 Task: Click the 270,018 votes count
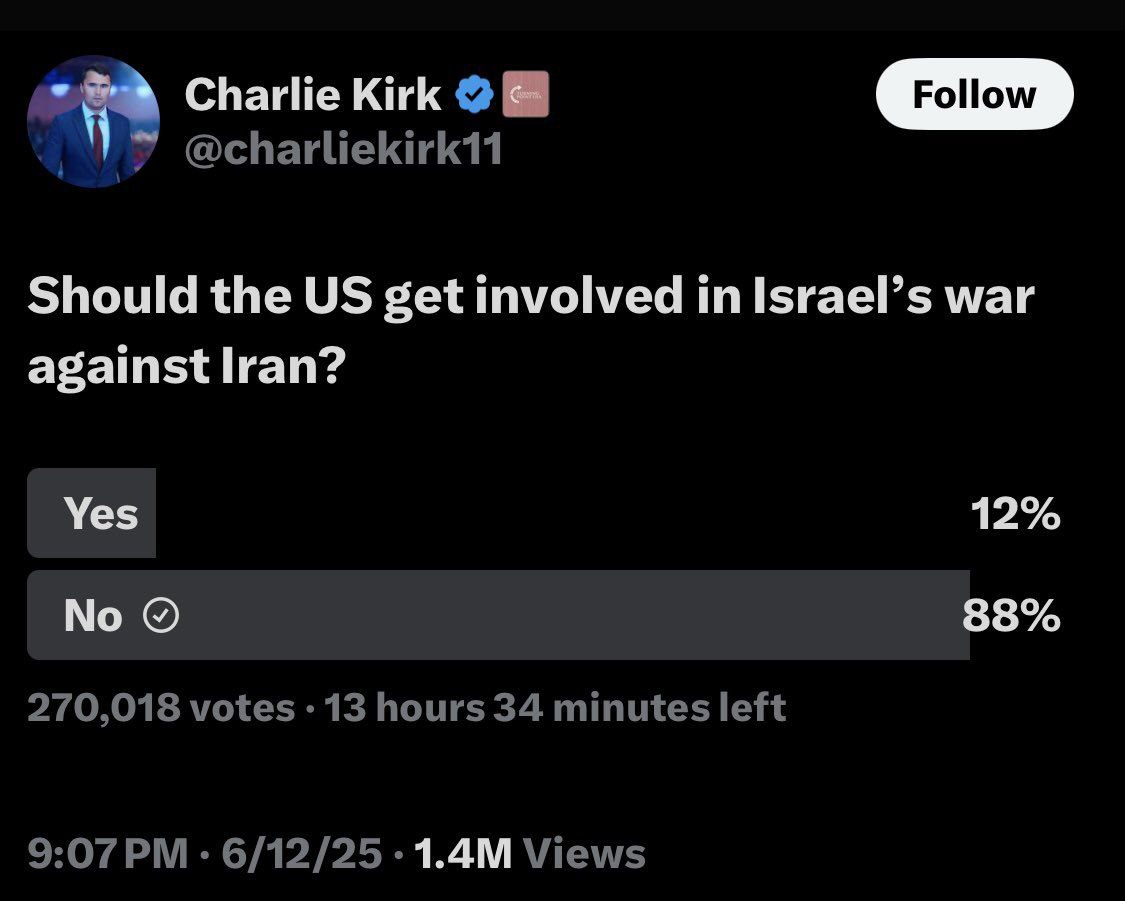coord(161,707)
